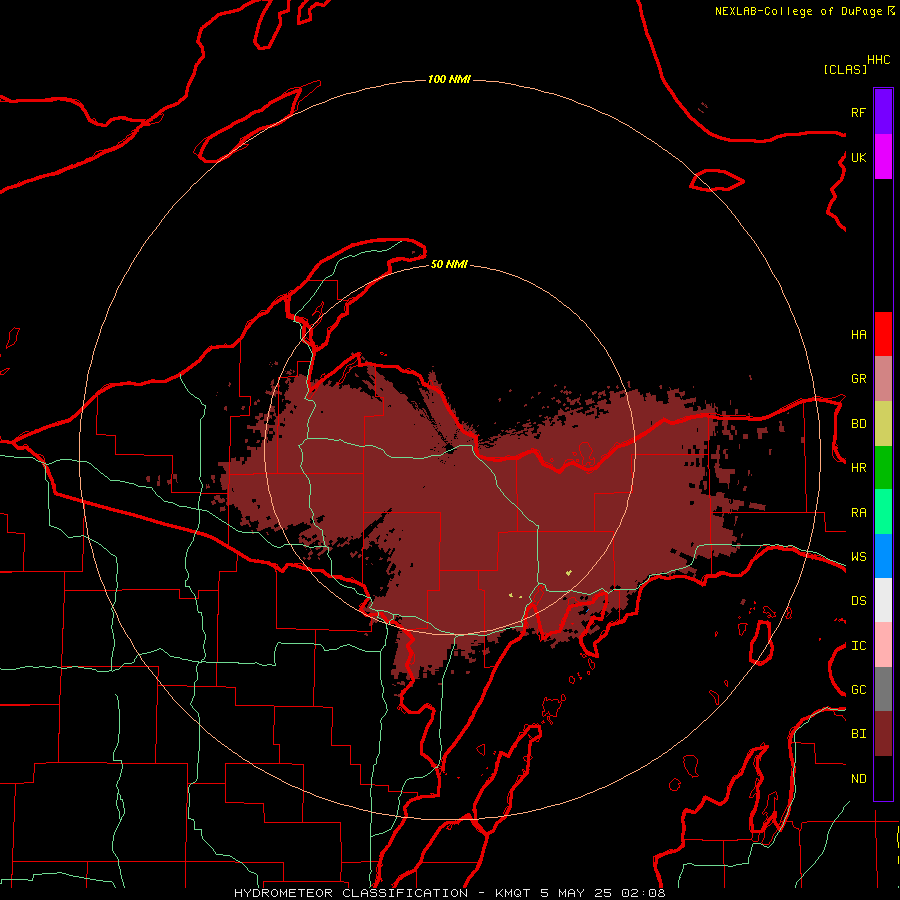
Task: Click the 02:08 timestamp
Action: point(643,893)
